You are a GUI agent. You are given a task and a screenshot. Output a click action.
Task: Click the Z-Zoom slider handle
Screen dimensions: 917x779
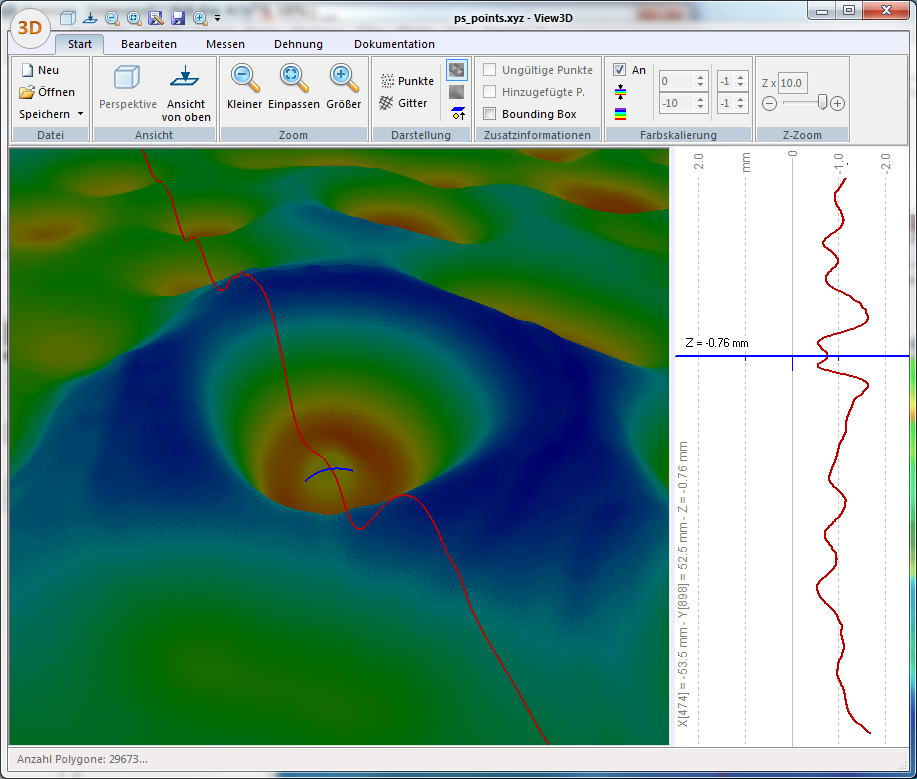point(822,102)
